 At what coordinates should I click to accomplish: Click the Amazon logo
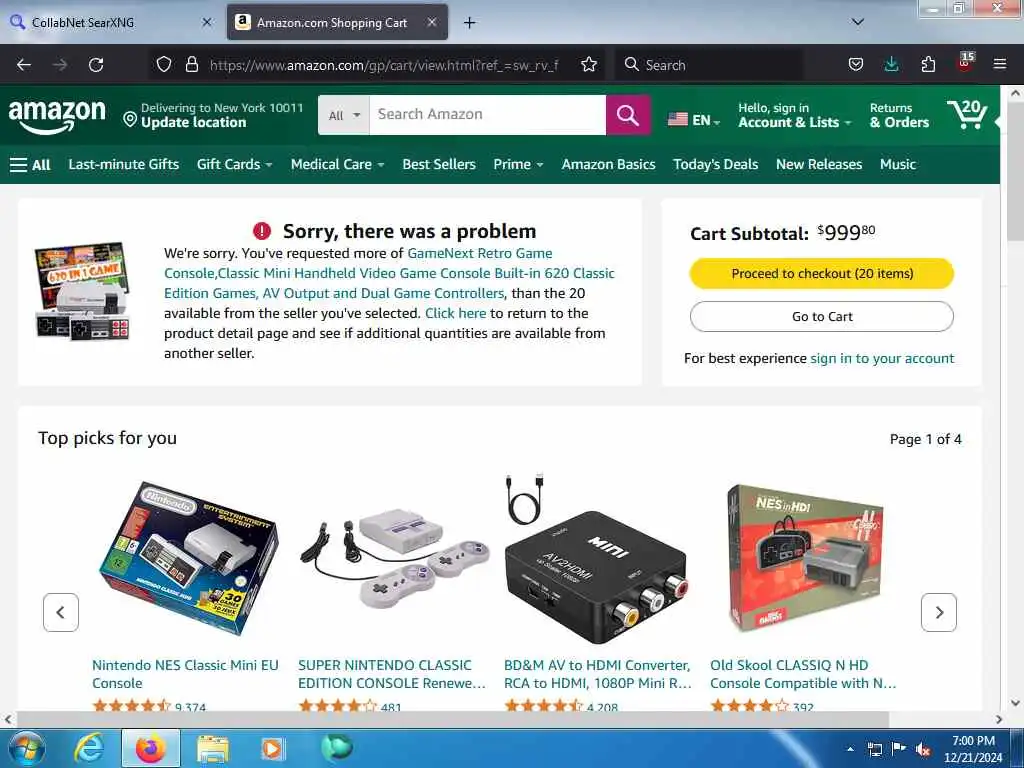[57, 116]
